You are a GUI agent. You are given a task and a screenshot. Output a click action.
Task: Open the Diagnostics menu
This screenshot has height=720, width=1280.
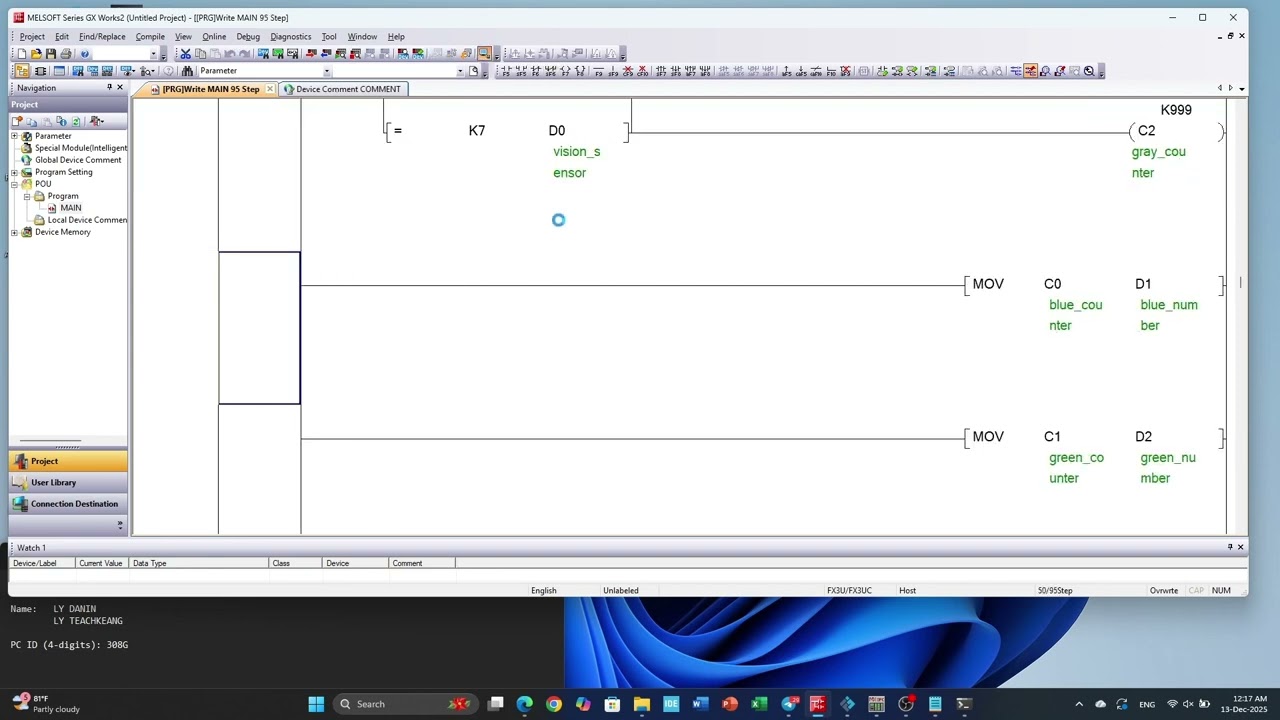pyautogui.click(x=291, y=37)
